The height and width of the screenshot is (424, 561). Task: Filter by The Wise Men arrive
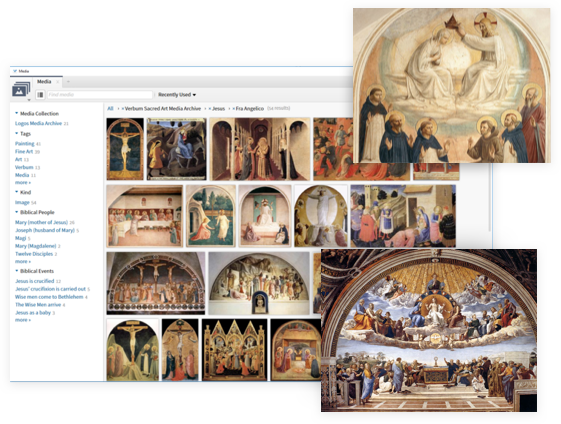(x=38, y=304)
